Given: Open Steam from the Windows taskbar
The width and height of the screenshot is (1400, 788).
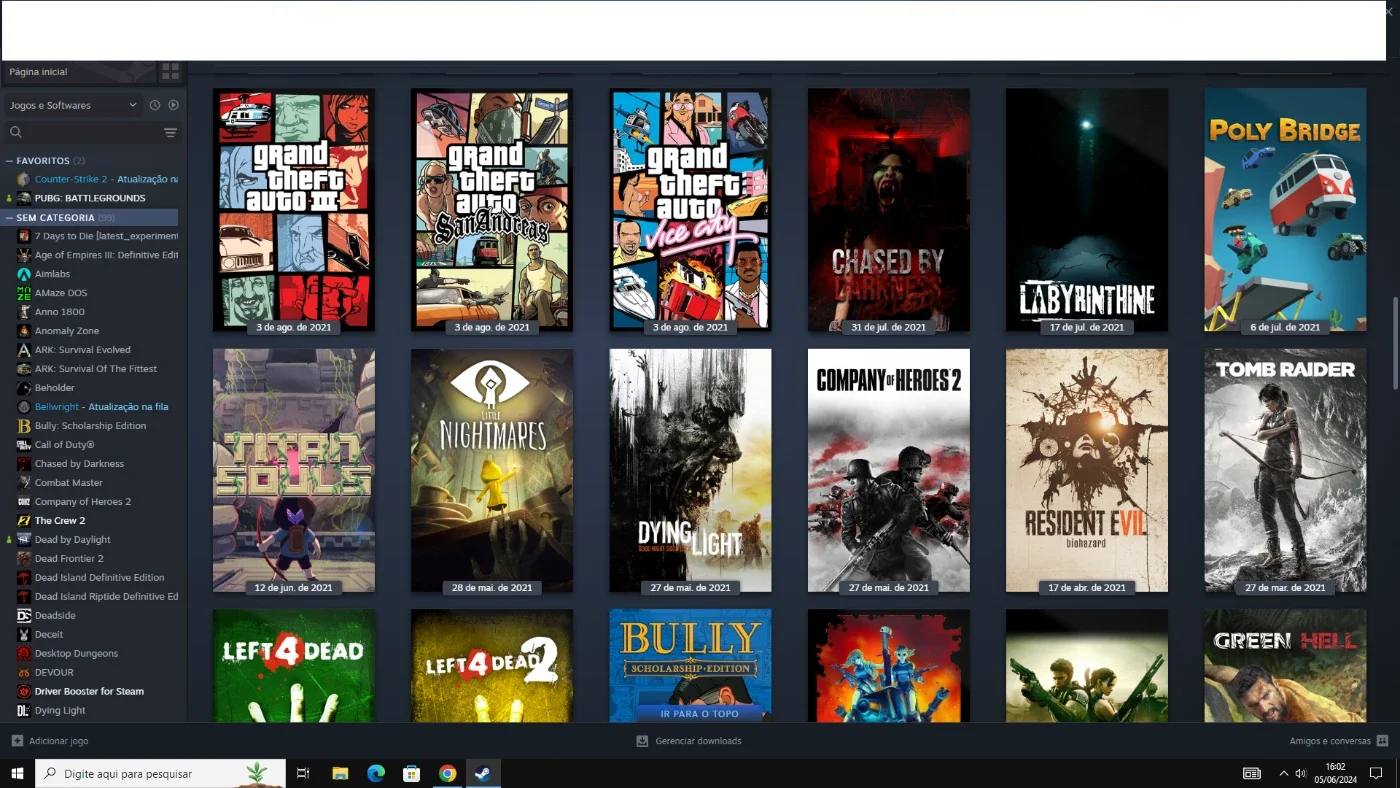Looking at the screenshot, I should tap(483, 773).
